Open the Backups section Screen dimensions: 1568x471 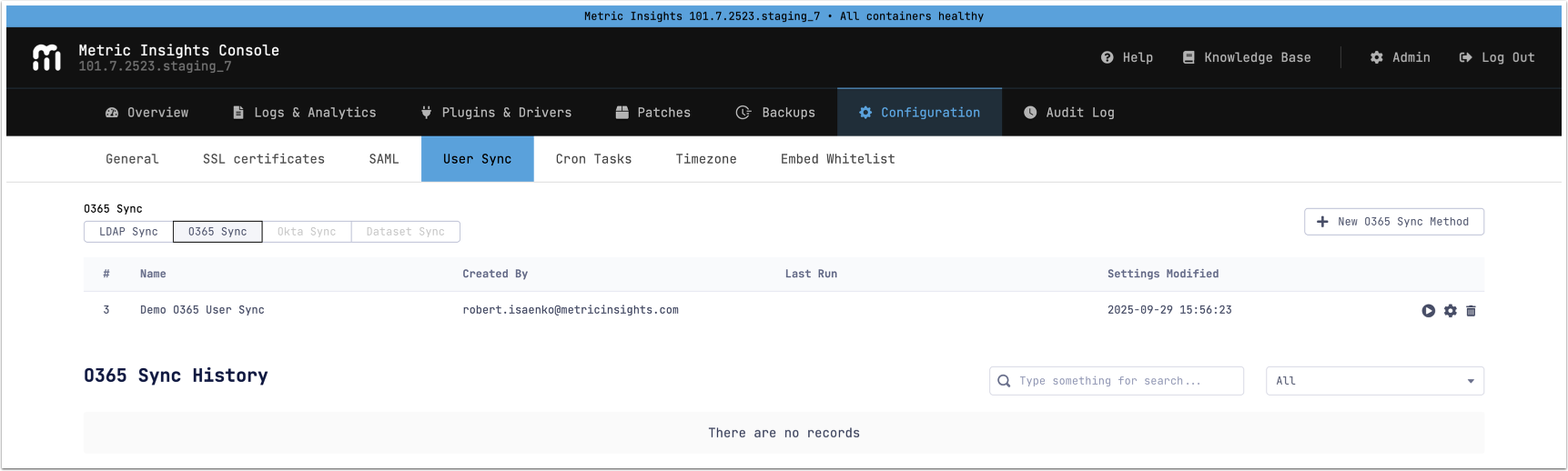click(x=775, y=113)
